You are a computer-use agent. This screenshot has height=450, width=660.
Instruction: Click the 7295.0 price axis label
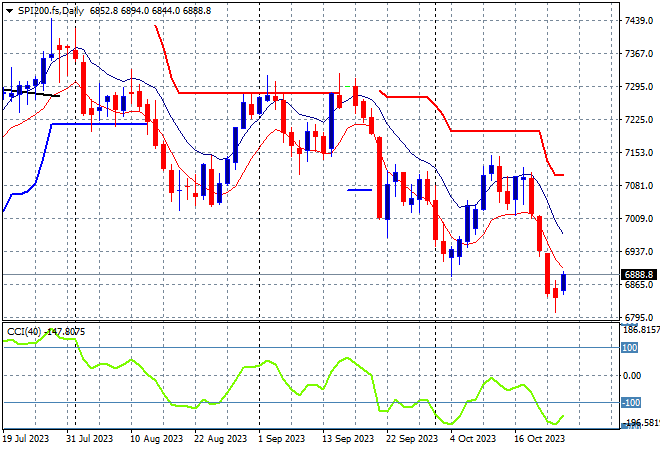[639, 87]
